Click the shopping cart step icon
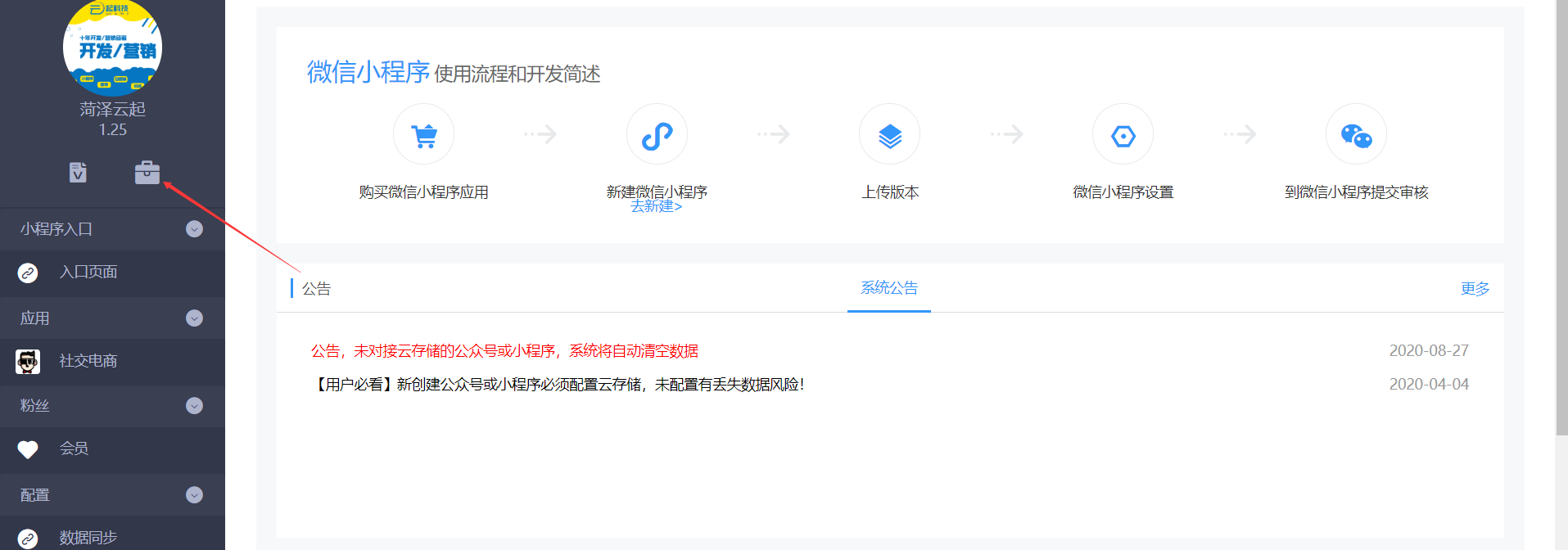This screenshot has width=1568, height=550. pos(423,134)
